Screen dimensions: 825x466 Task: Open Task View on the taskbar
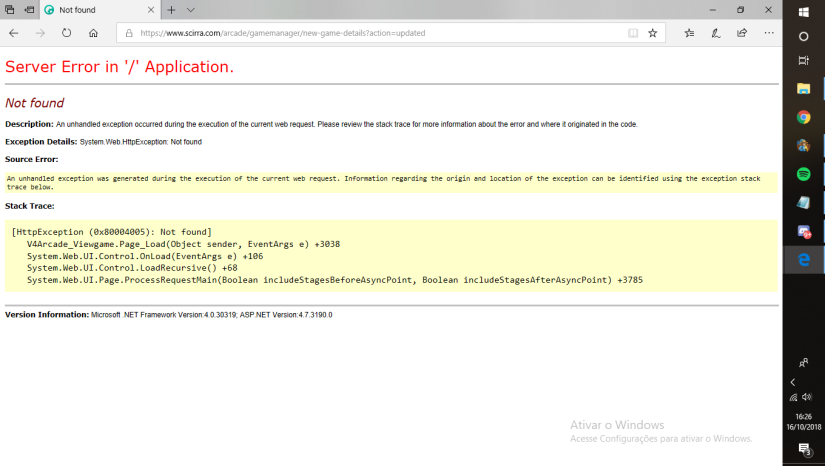(x=803, y=60)
